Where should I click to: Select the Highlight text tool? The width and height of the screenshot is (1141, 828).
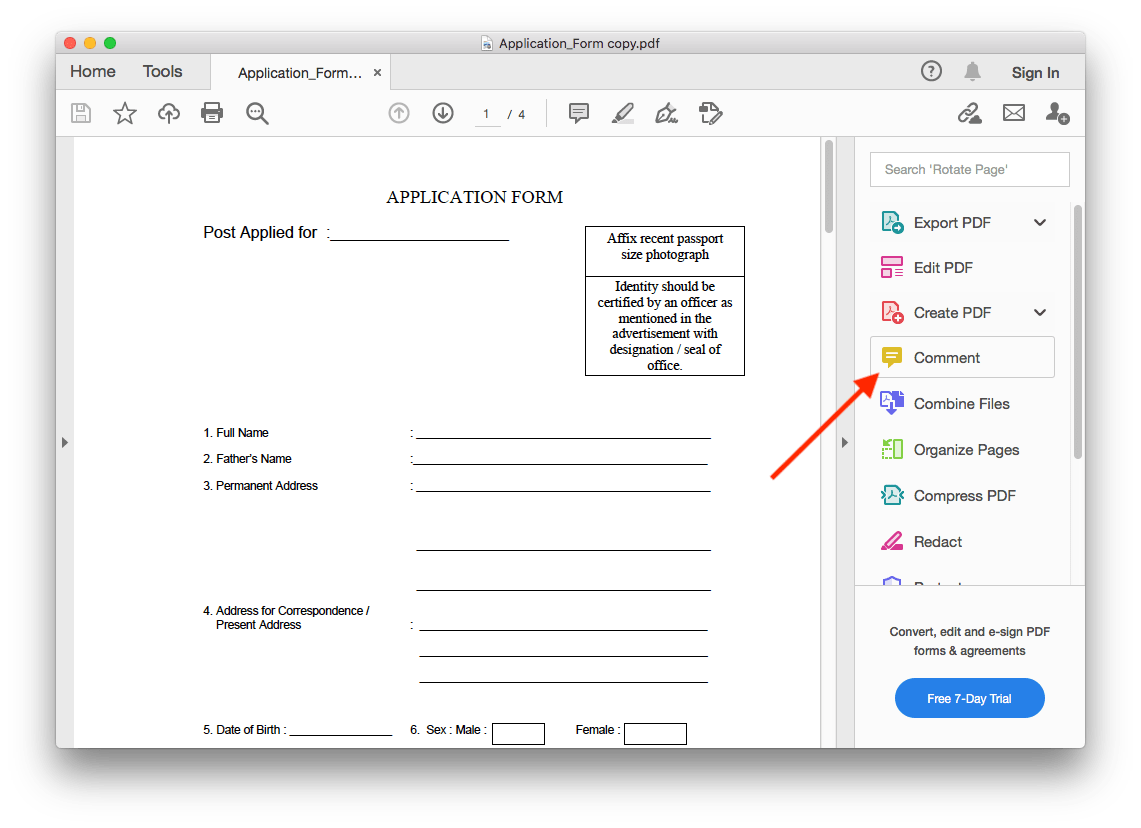622,112
